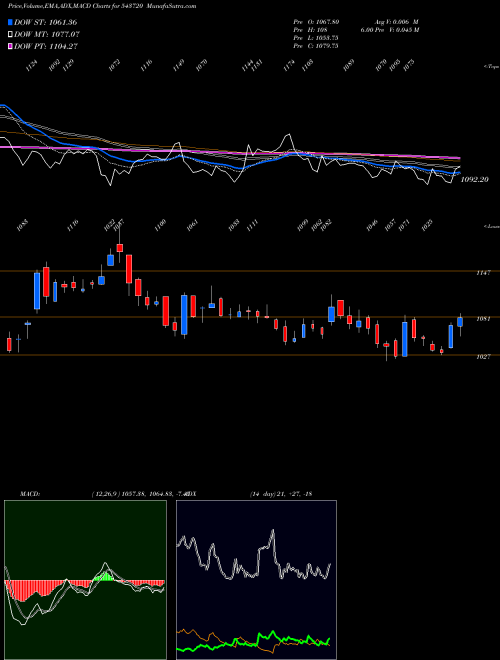Image resolution: width=500 pixels, height=660 pixels.
Task: Select the DOW PT: 1104.27 label
Action: (x=46, y=46)
